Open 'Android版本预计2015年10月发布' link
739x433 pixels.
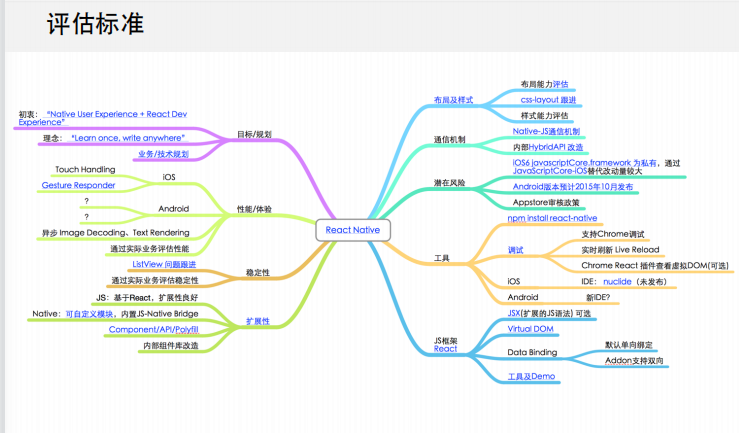click(573, 187)
